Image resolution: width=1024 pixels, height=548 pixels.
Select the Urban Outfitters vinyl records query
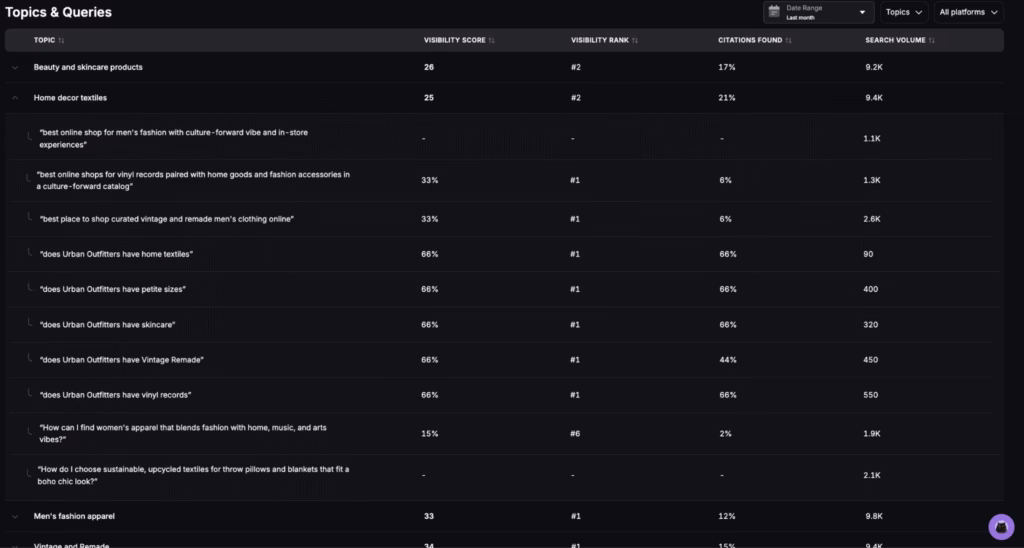(x=115, y=395)
